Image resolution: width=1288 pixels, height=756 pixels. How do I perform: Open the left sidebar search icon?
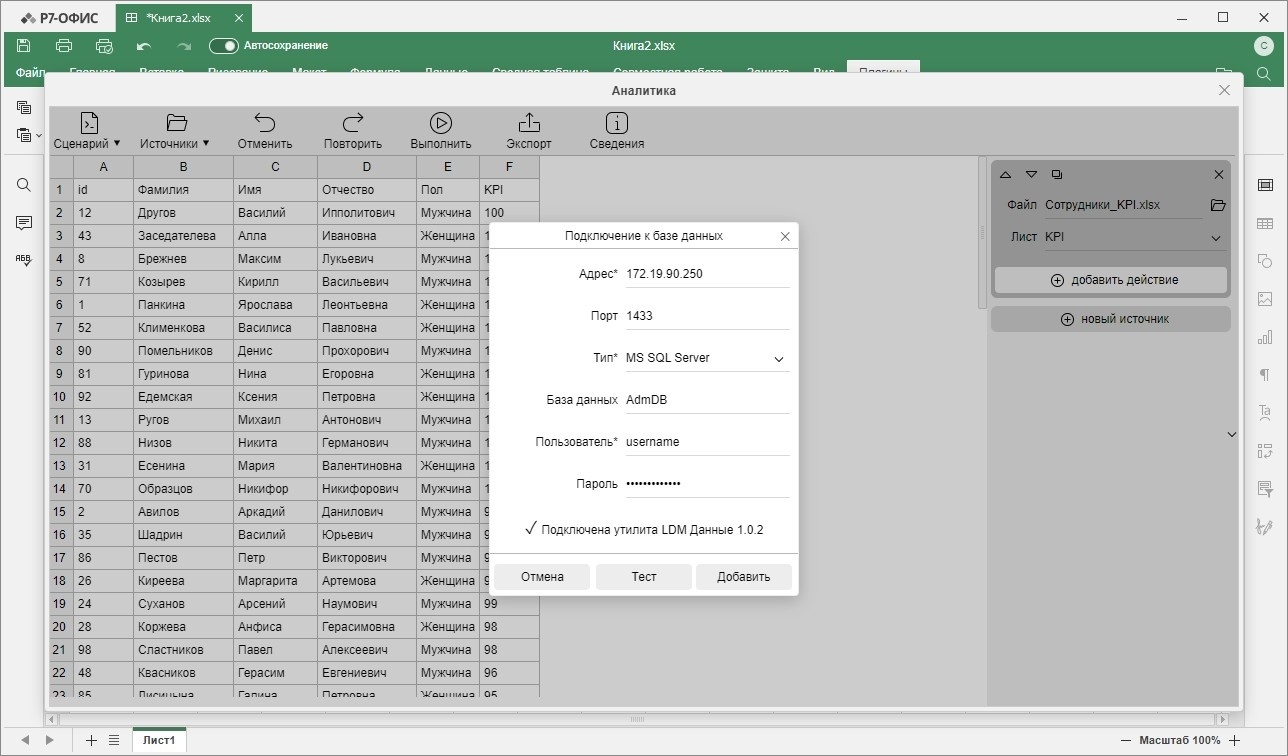pos(24,185)
